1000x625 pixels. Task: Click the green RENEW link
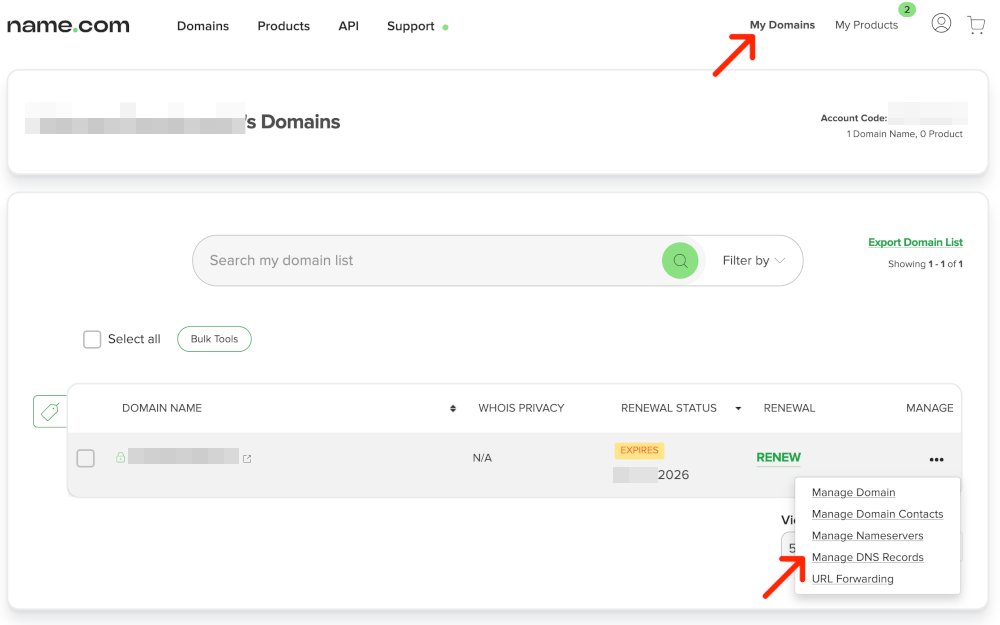(778, 458)
